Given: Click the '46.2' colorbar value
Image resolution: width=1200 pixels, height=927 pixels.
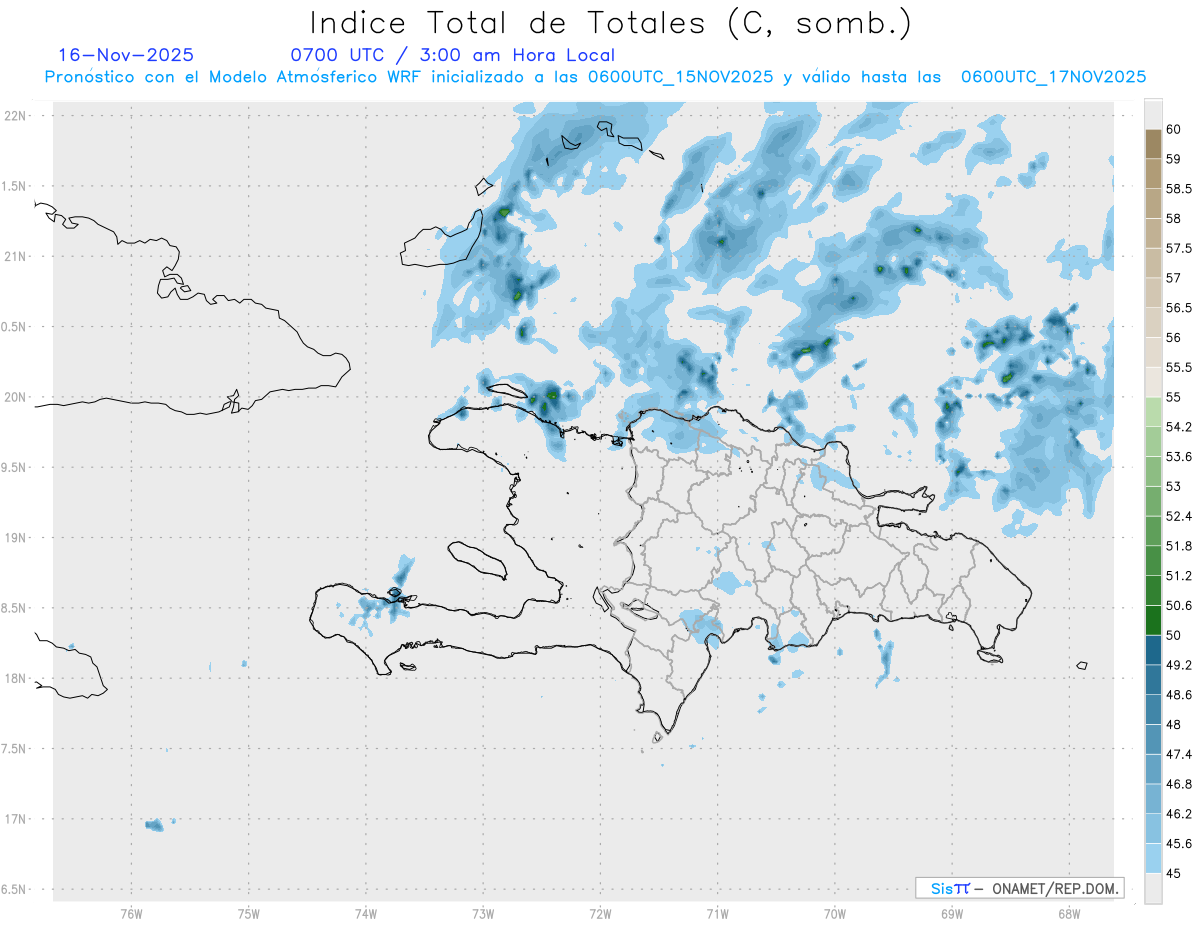Looking at the screenshot, I should click(x=1179, y=814).
